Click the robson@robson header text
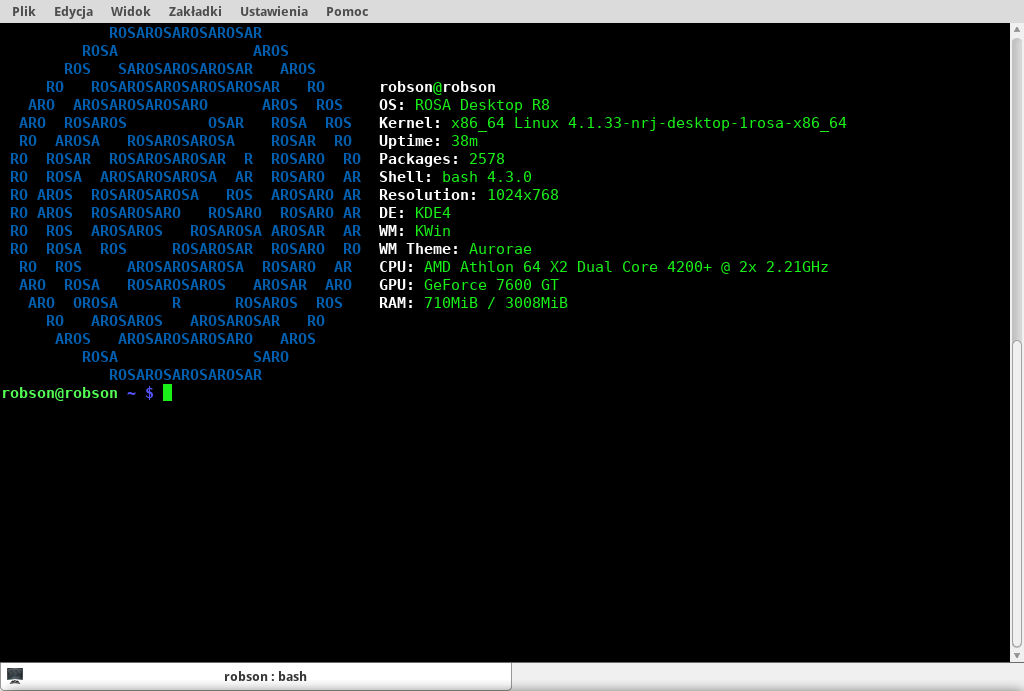The height and width of the screenshot is (691, 1024). (437, 87)
